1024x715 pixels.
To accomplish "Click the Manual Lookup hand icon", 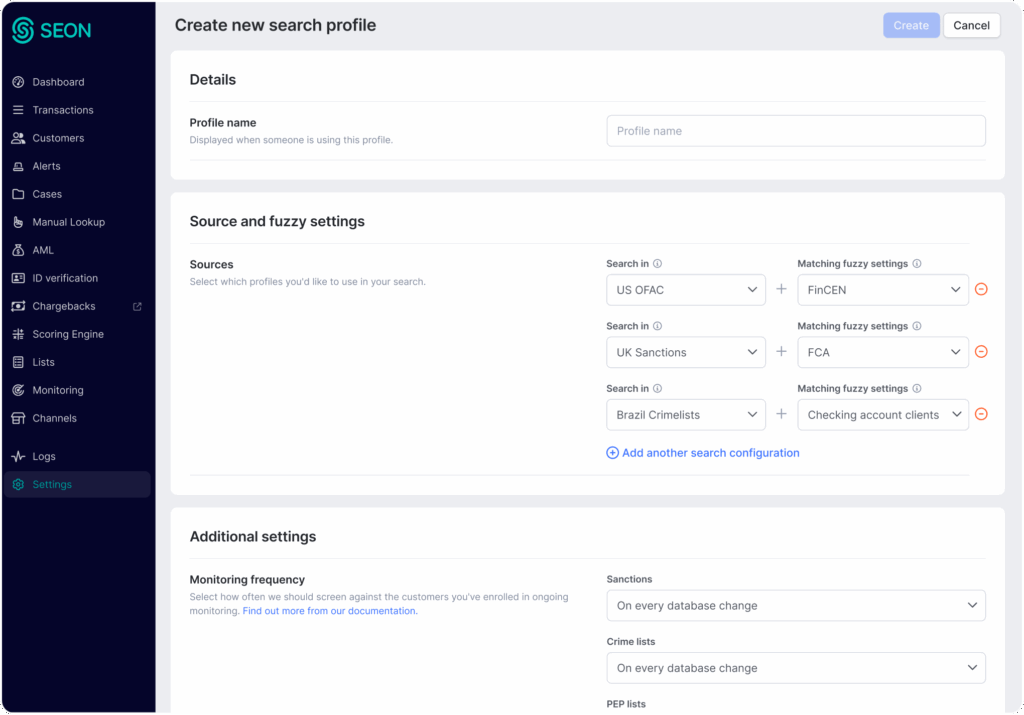I will (18, 222).
